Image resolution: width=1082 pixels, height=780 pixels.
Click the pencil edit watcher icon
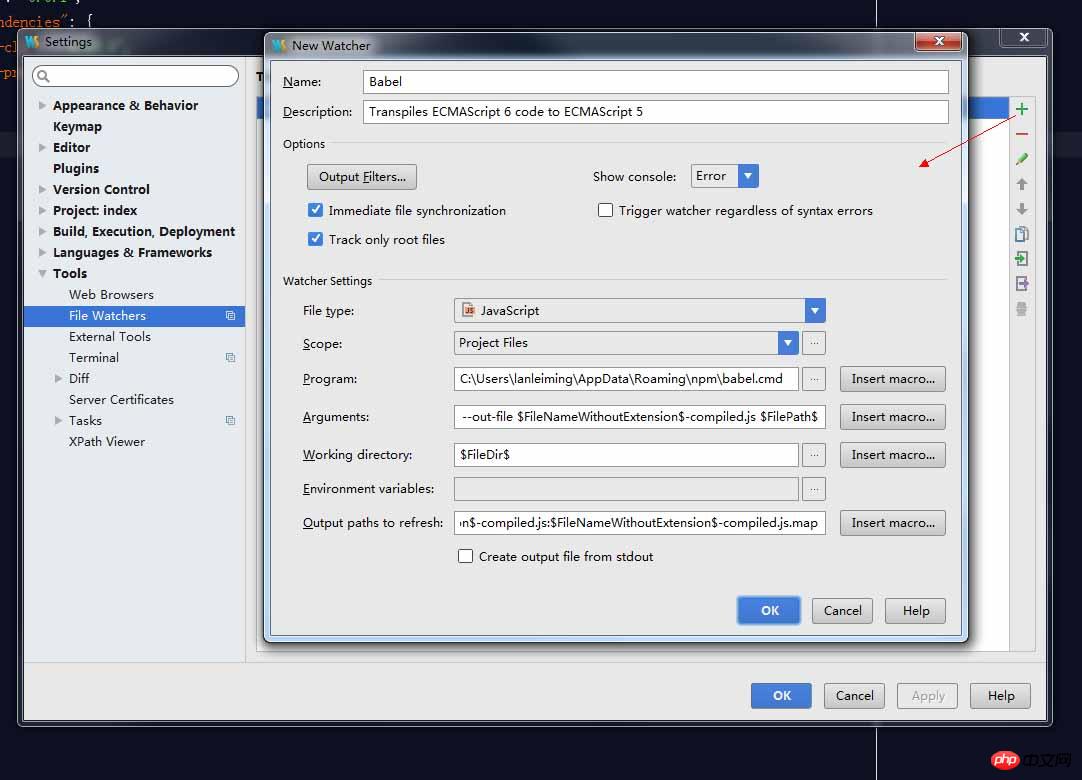point(1022,159)
